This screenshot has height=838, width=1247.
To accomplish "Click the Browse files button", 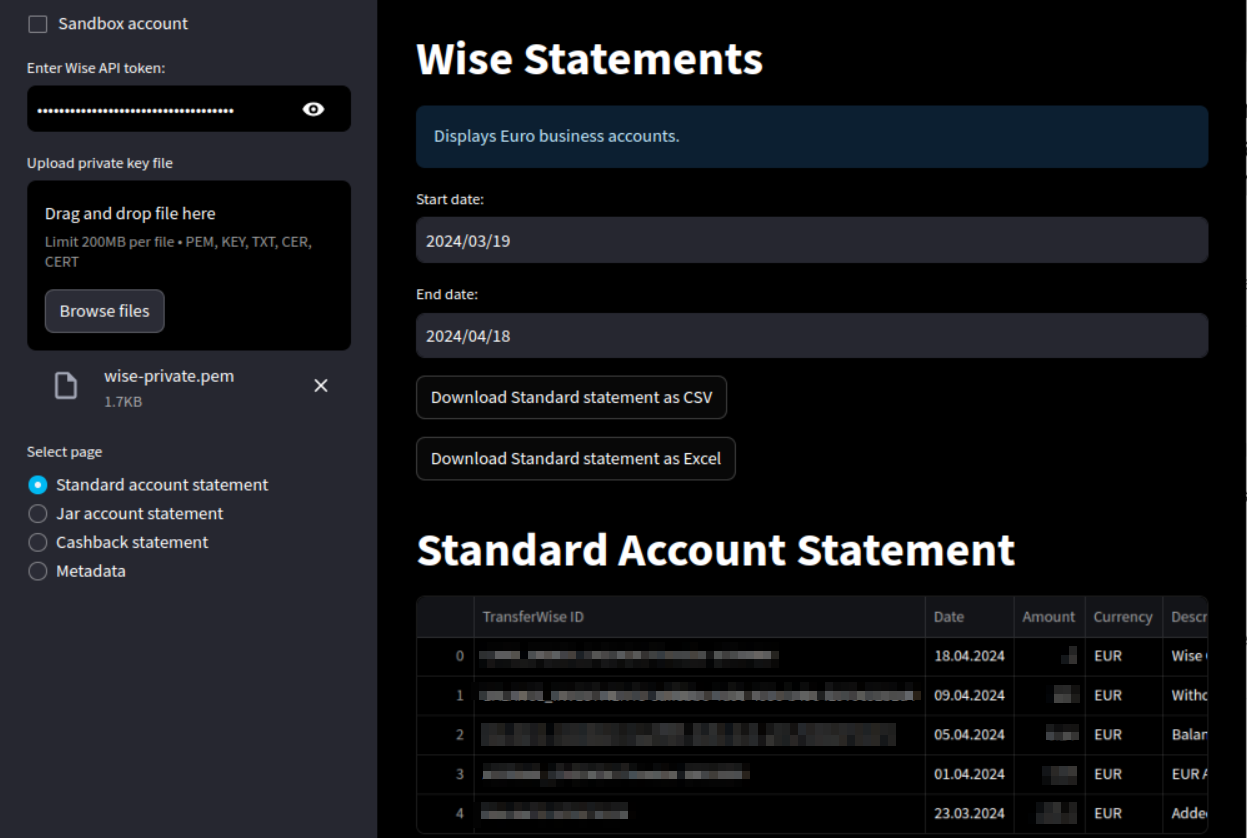I will tap(104, 311).
